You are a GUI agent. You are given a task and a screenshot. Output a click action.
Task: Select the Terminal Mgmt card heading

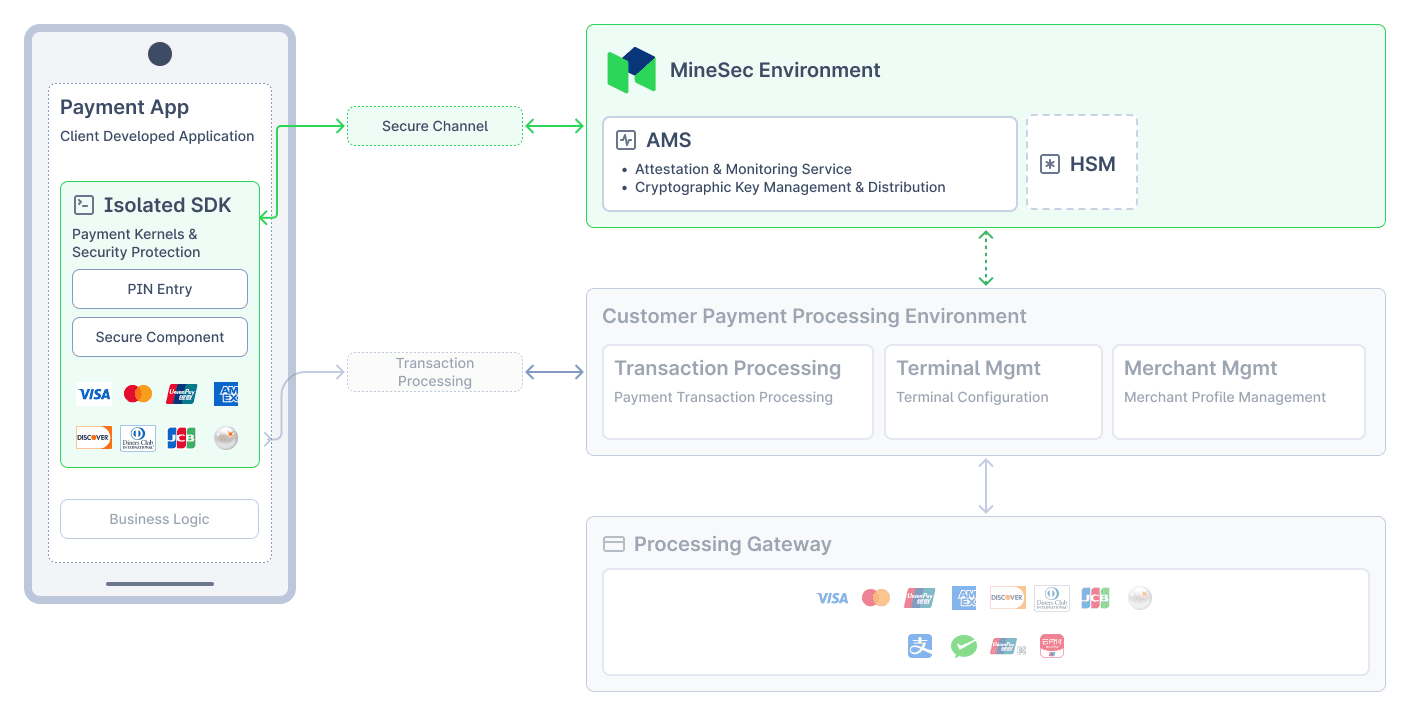[969, 368]
